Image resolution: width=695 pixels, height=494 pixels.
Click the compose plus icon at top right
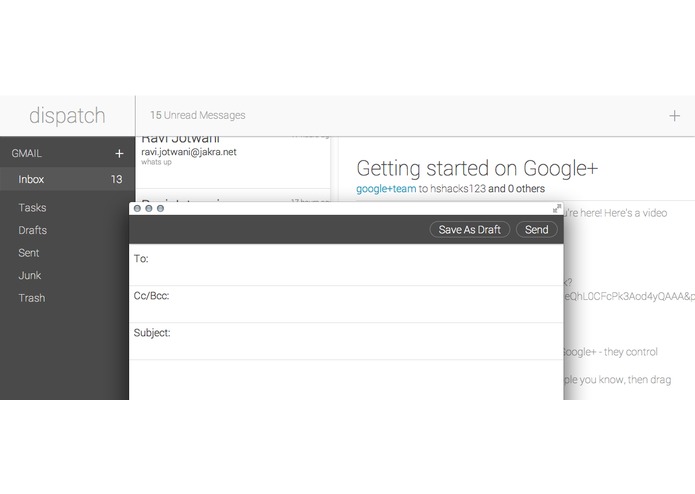point(674,116)
